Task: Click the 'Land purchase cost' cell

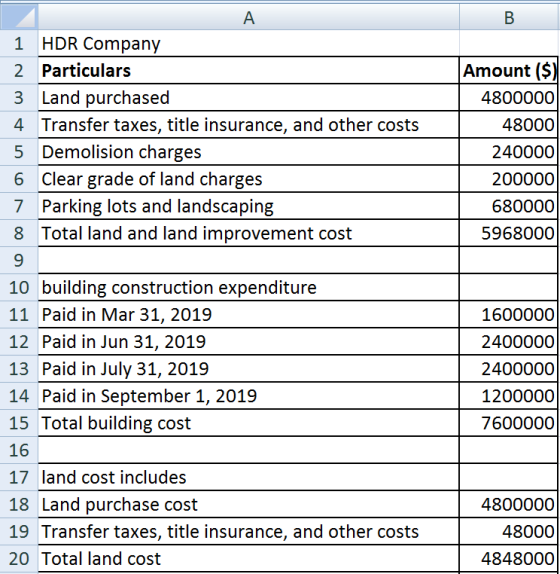Action: [249, 504]
